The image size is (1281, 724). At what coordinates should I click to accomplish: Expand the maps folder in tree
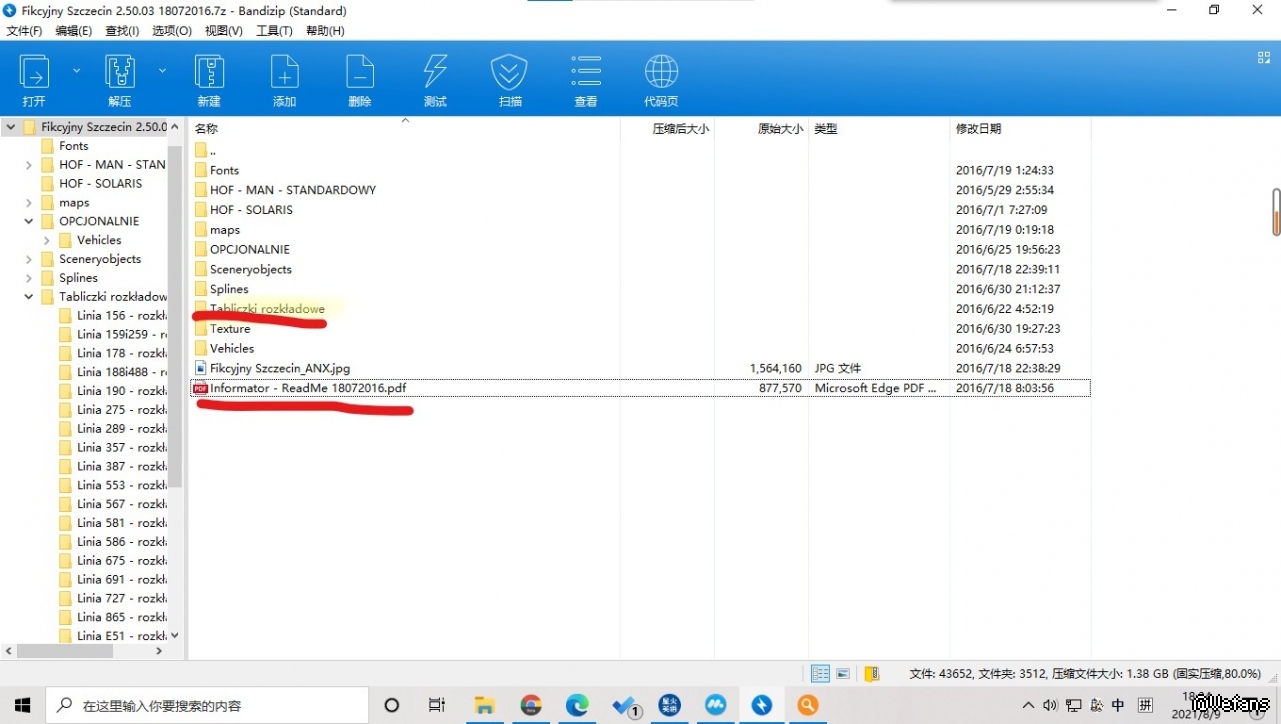(29, 203)
